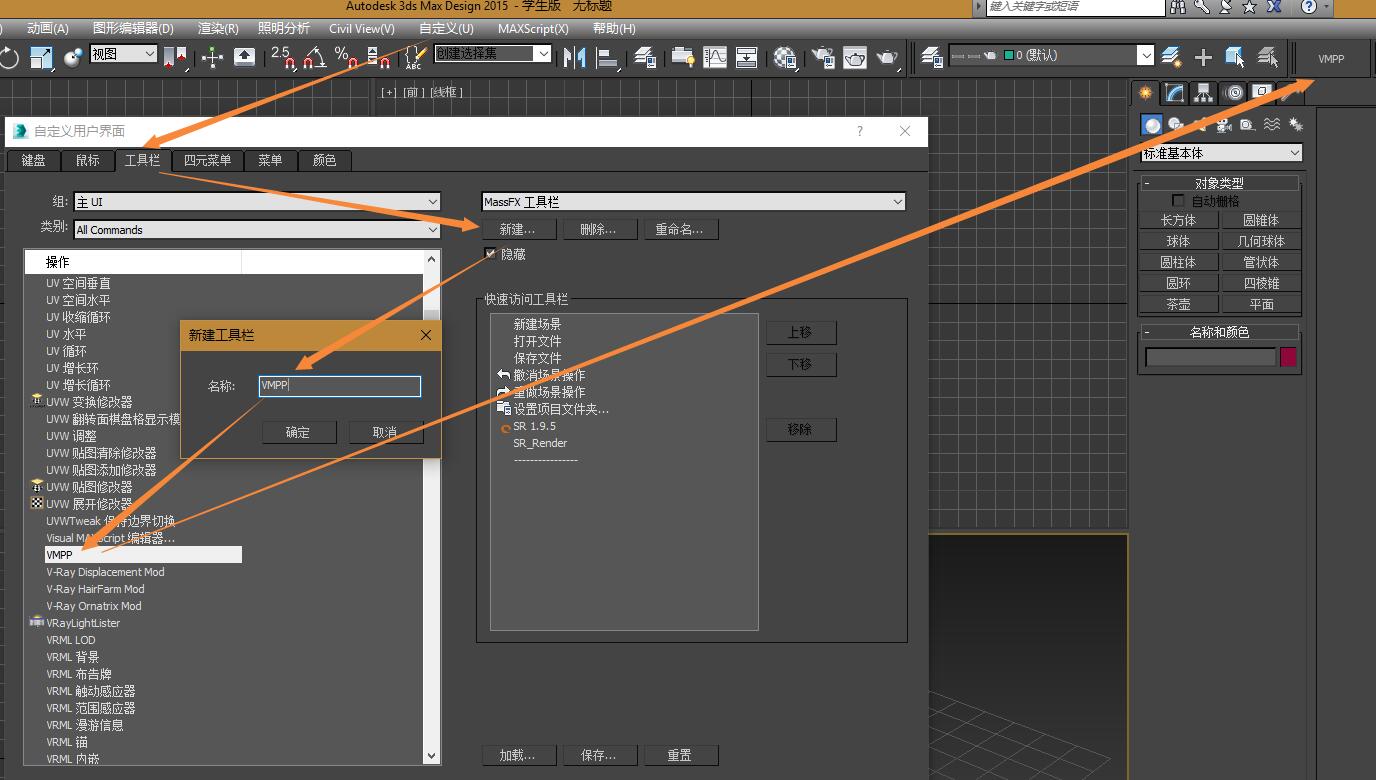Click the favorites star icon
1376x780 pixels.
[1250, 7]
